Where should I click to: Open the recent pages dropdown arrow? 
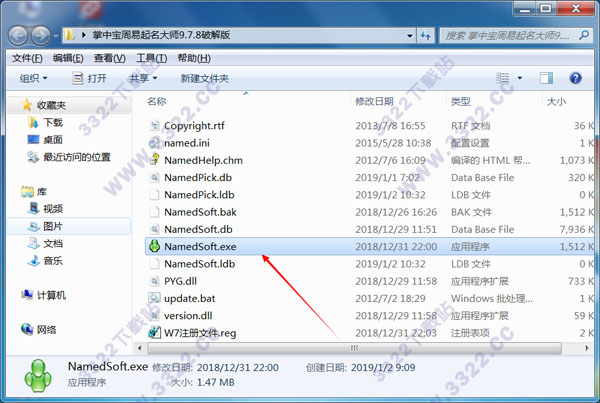tap(56, 36)
